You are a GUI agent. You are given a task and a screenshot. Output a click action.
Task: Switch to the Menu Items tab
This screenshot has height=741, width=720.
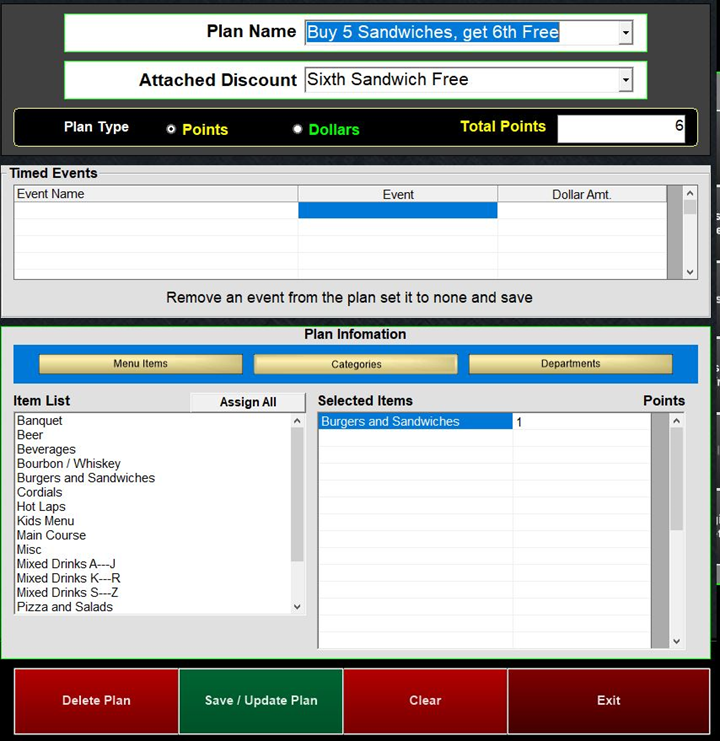pyautogui.click(x=140, y=364)
